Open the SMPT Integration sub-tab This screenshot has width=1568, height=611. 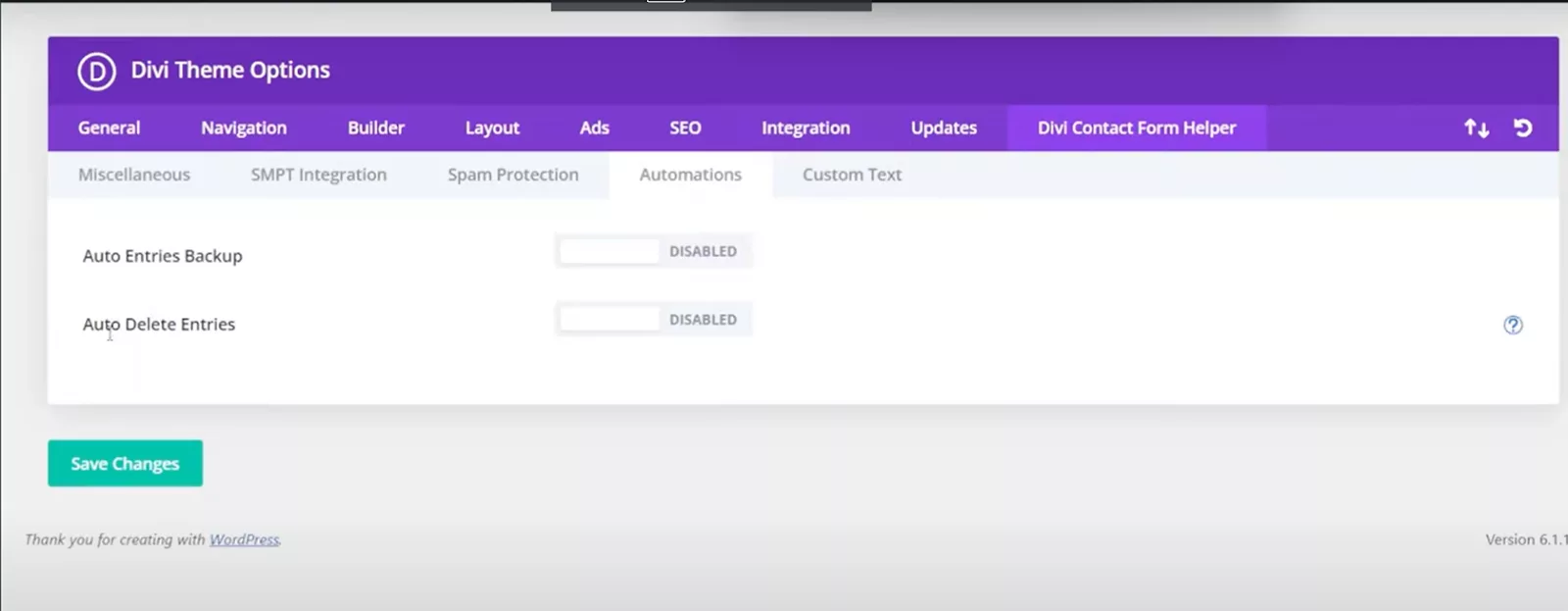pyautogui.click(x=318, y=175)
